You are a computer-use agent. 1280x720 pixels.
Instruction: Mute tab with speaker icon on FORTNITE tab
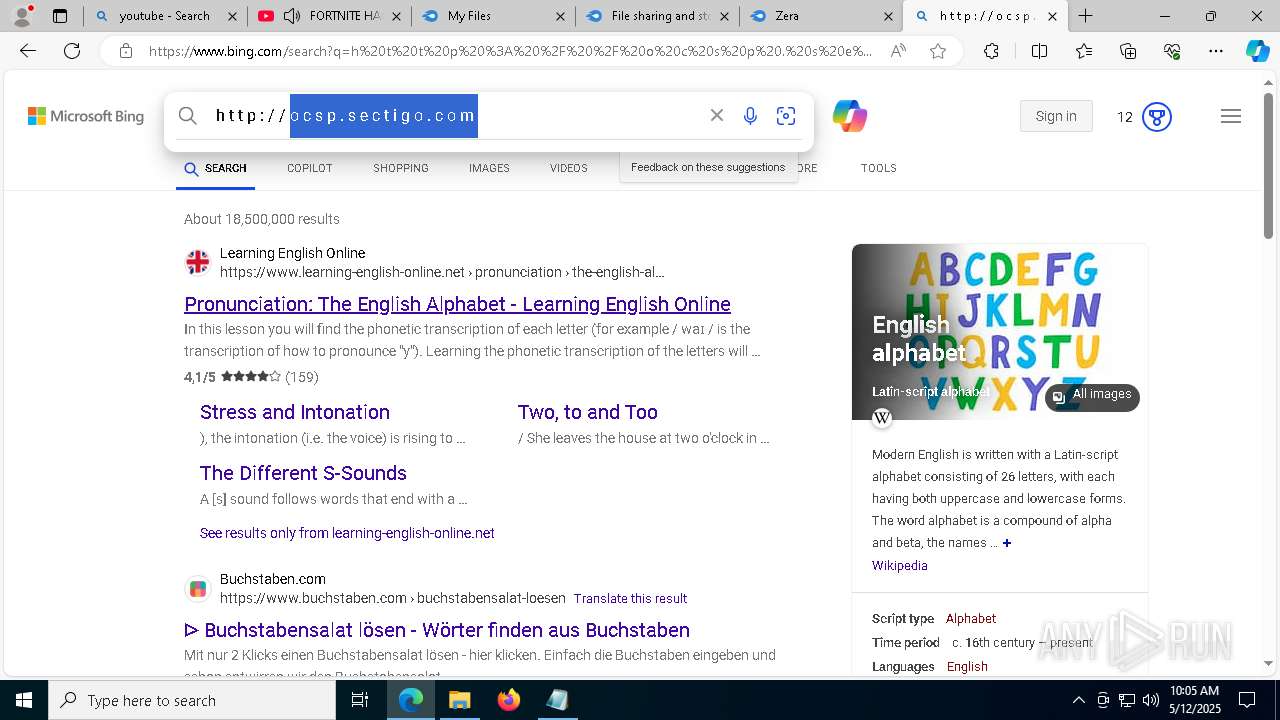[x=291, y=16]
